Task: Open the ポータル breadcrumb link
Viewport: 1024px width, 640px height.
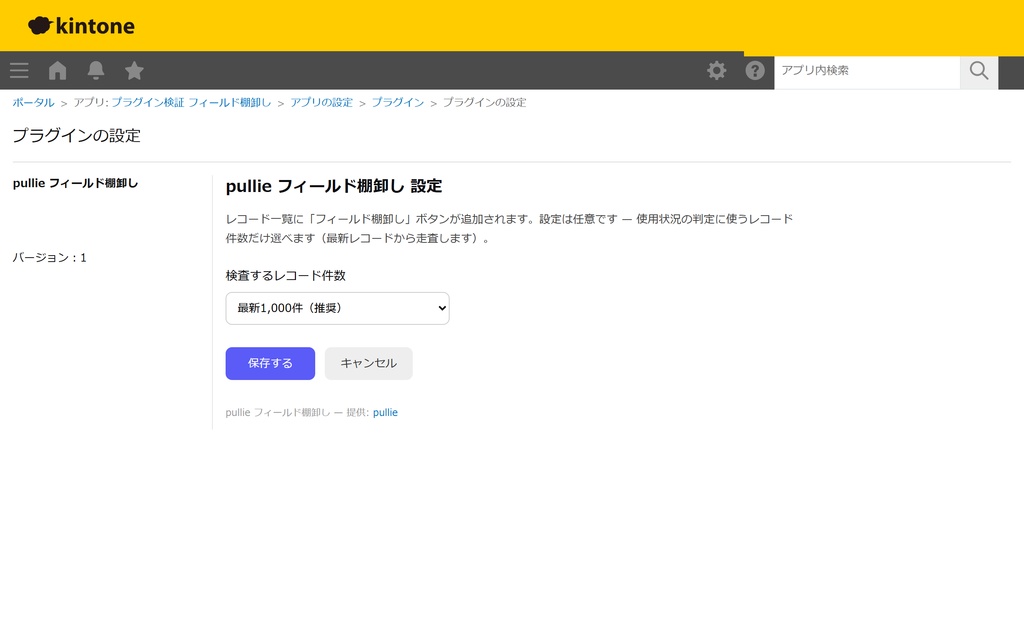Action: point(33,103)
